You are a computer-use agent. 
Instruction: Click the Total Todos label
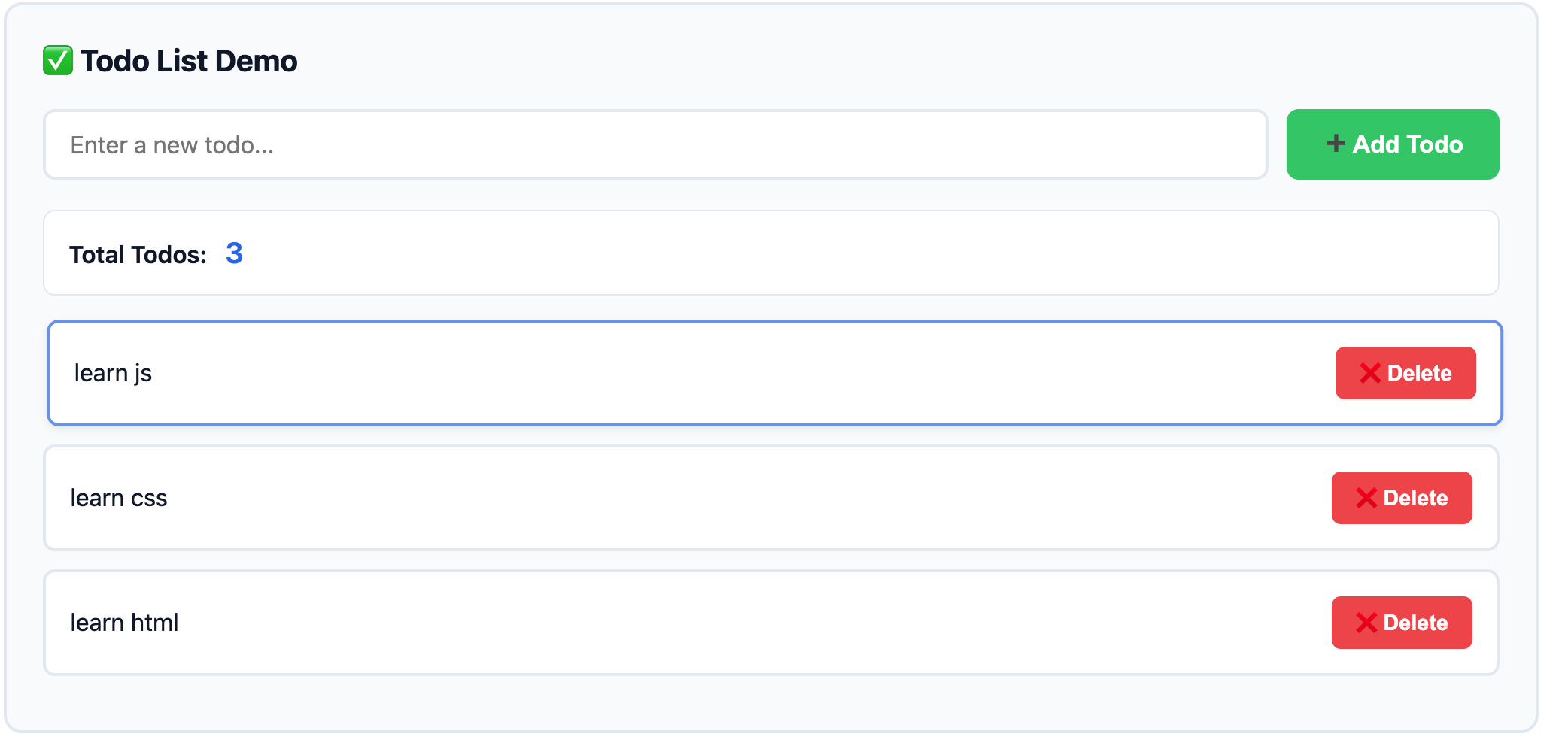pos(138,255)
